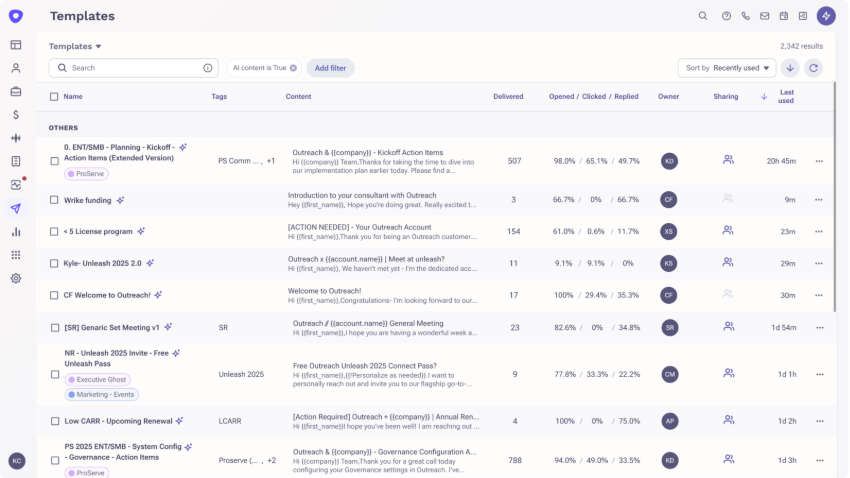
Task: Check the [SR] Genaric Set Meeting v1 row
Action: (55, 327)
